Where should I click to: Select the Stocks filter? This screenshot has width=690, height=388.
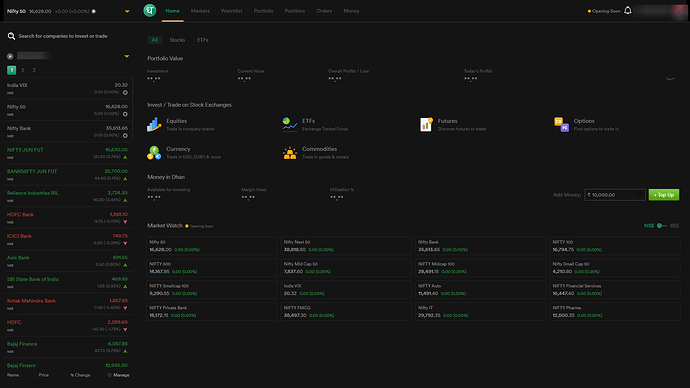[177, 40]
